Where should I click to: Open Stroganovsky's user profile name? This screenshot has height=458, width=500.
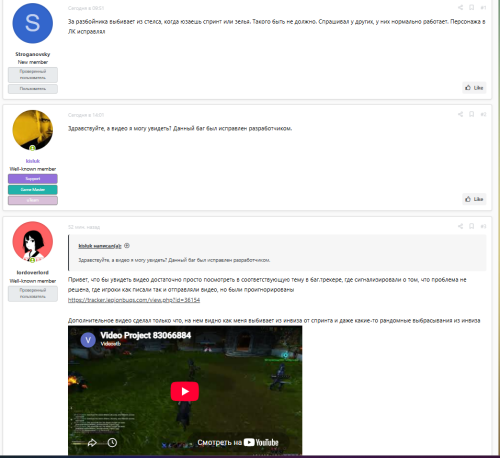point(33,54)
